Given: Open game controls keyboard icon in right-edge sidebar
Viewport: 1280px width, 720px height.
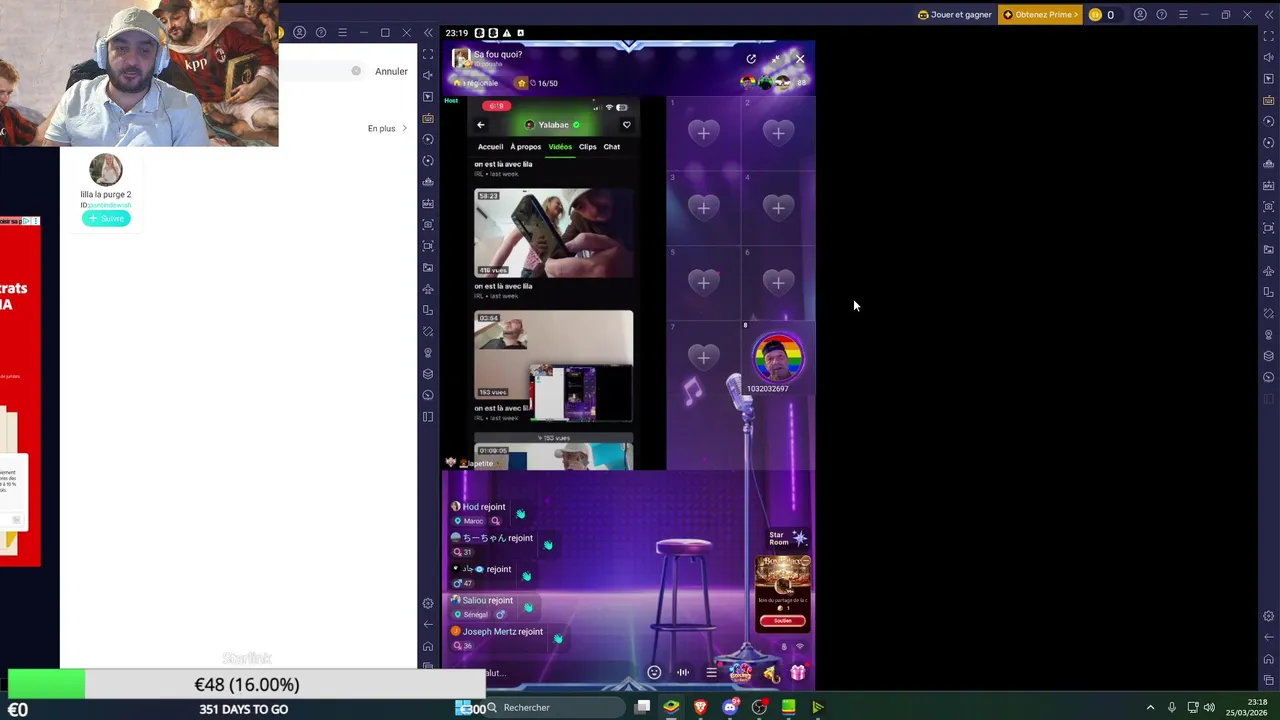Looking at the screenshot, I should (1269, 100).
